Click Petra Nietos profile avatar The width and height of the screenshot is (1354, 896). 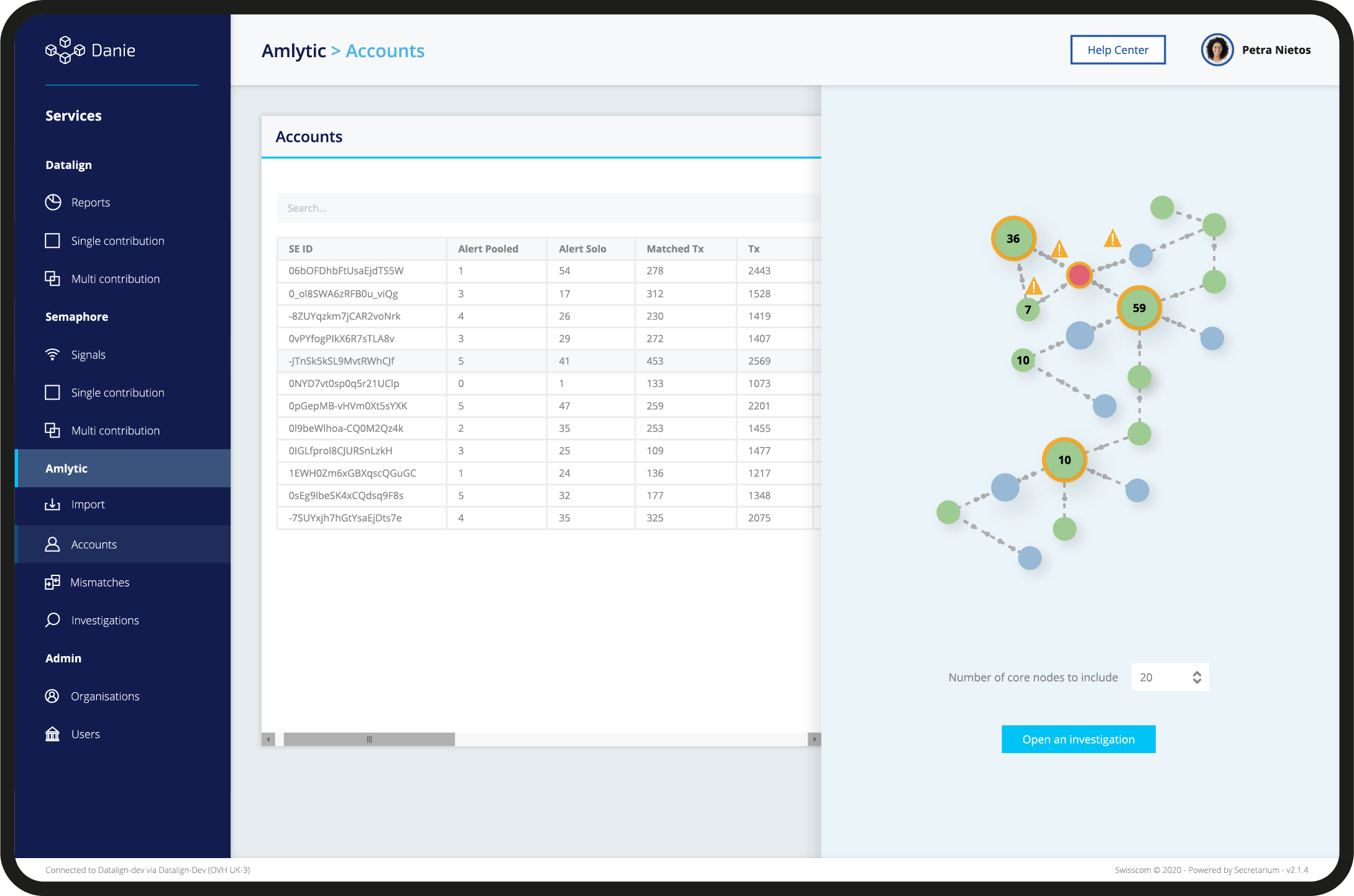click(x=1217, y=50)
